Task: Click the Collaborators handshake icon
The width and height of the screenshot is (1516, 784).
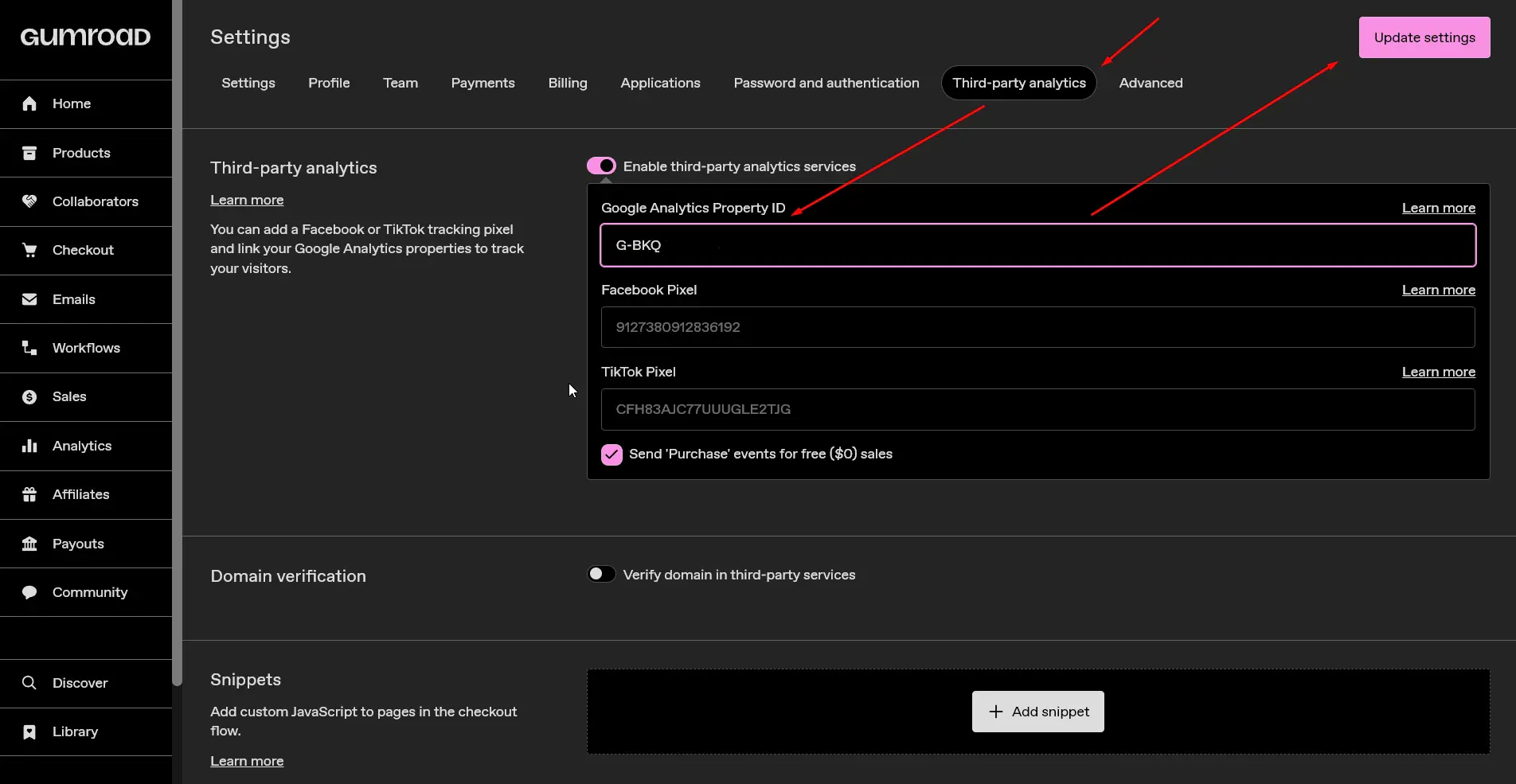Action: 29,201
